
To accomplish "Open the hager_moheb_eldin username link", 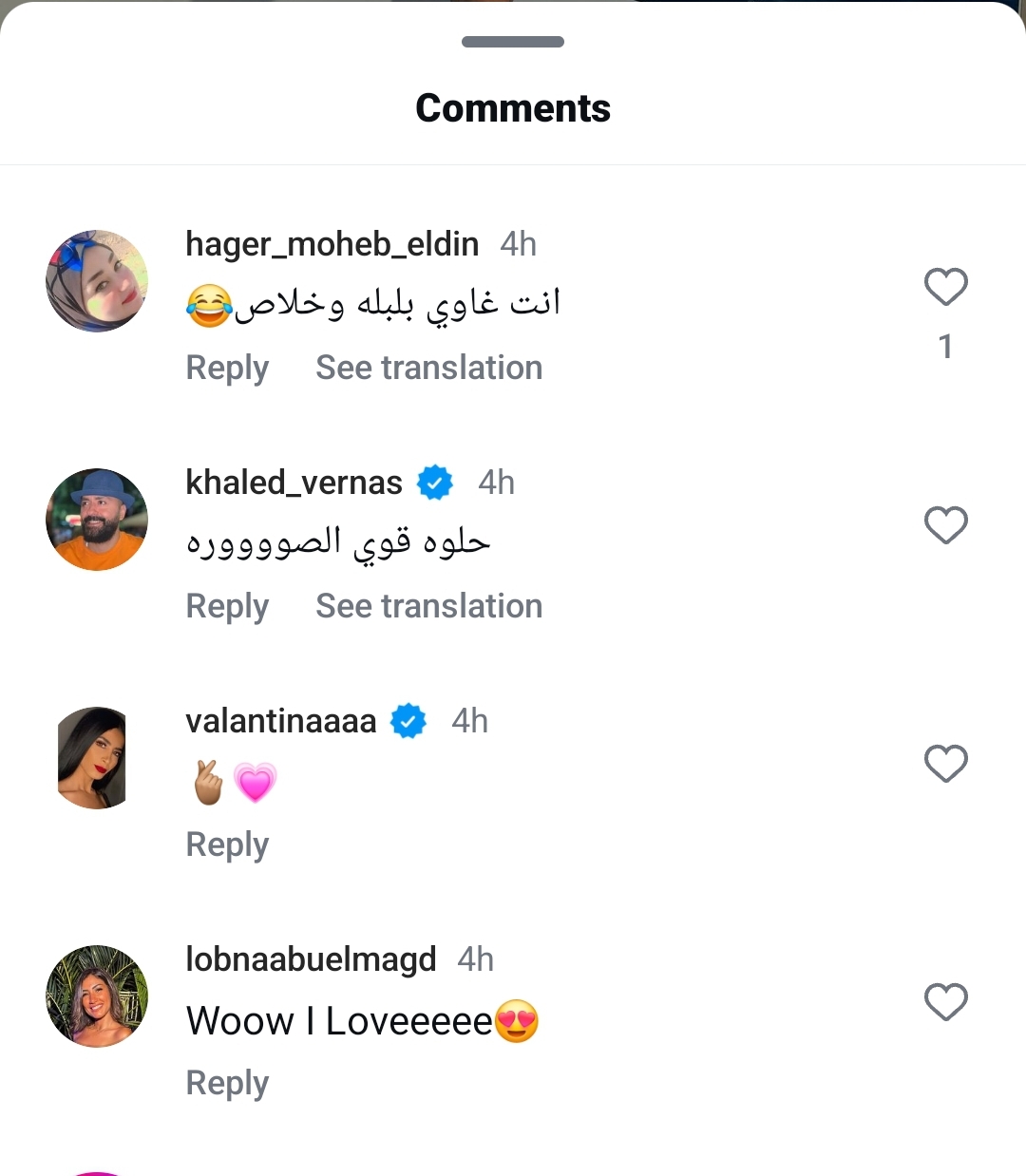I will [332, 245].
